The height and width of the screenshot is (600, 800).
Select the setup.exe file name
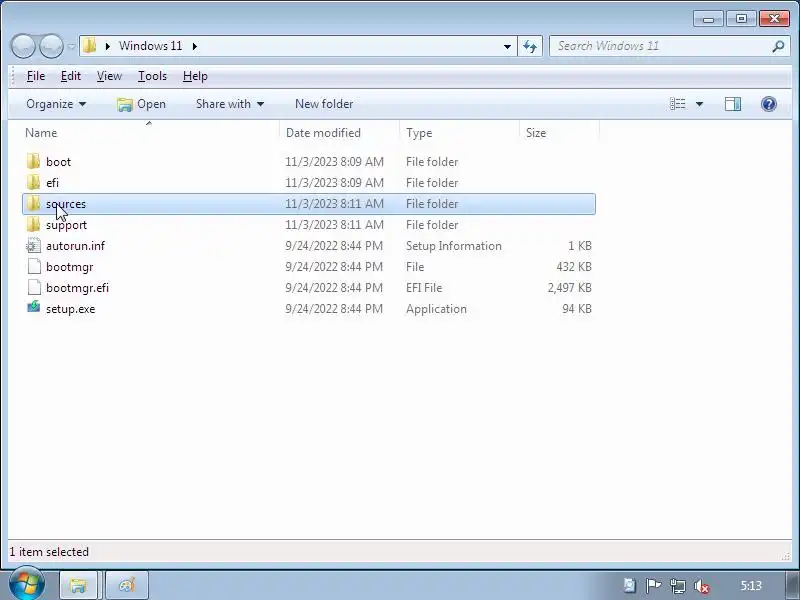click(x=70, y=309)
